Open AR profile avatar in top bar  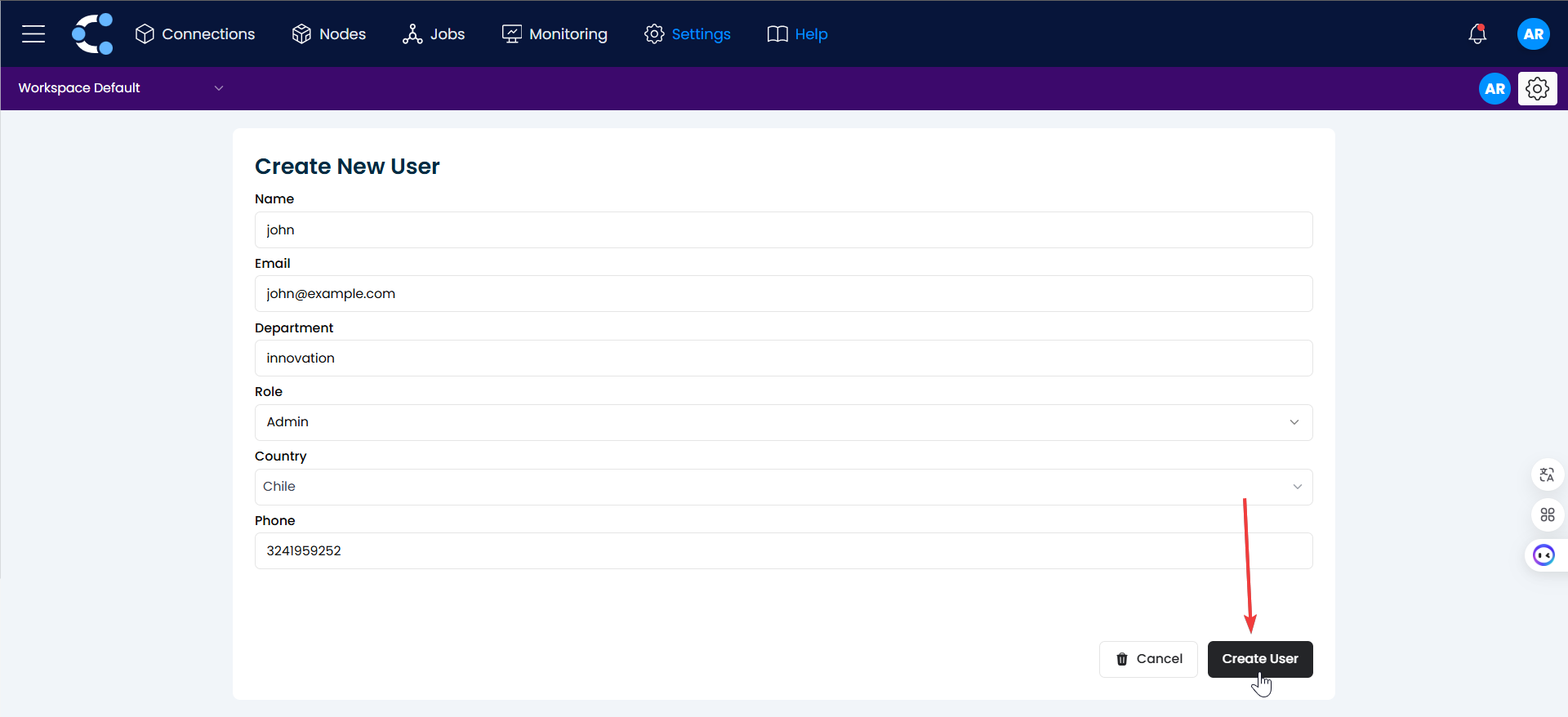1533,33
